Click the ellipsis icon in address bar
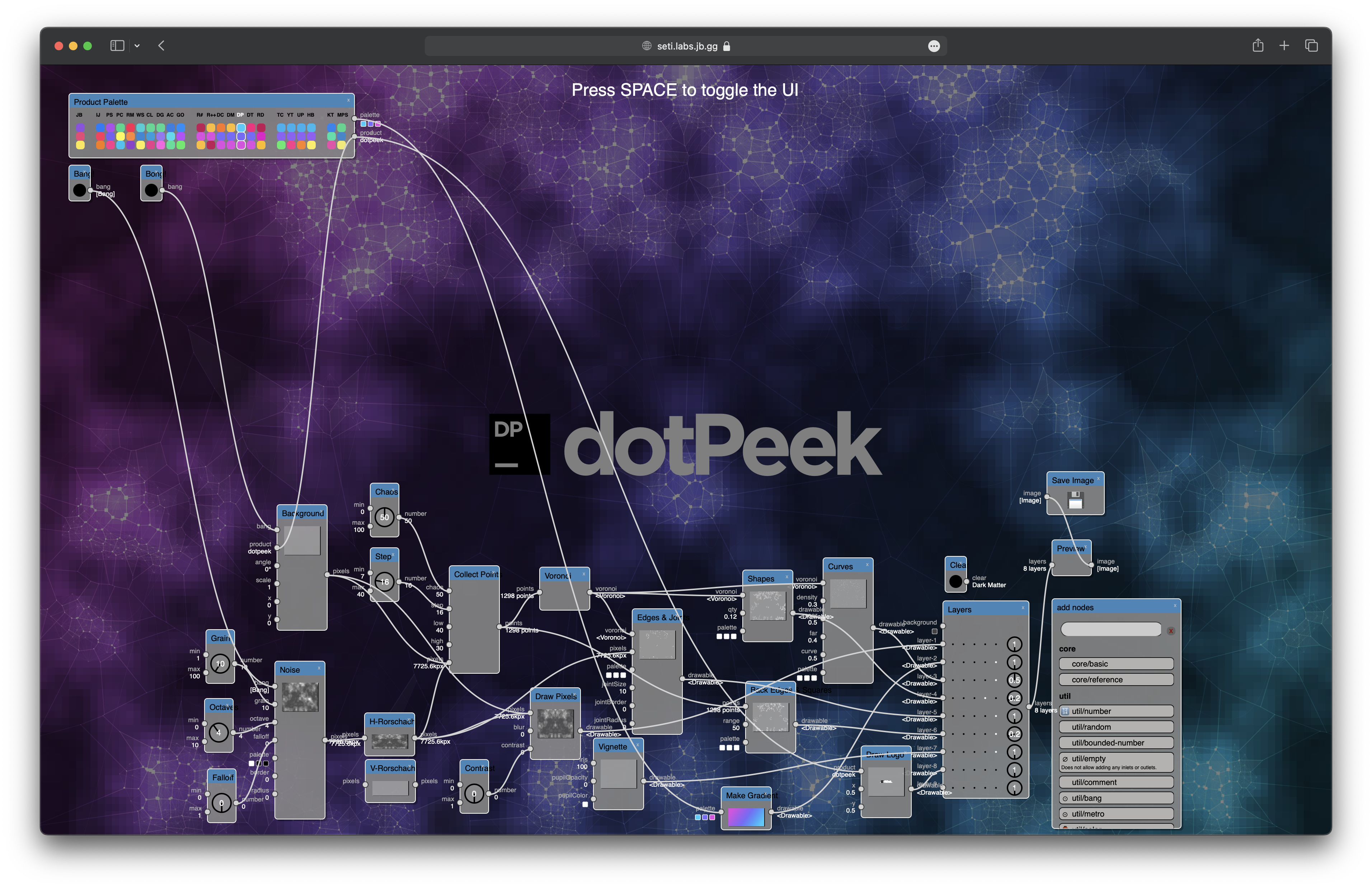The width and height of the screenshot is (1372, 888). 934,46
